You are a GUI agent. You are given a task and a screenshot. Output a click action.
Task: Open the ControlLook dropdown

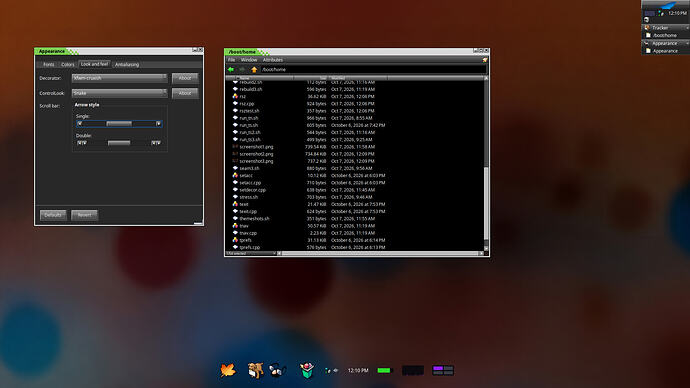pos(119,93)
